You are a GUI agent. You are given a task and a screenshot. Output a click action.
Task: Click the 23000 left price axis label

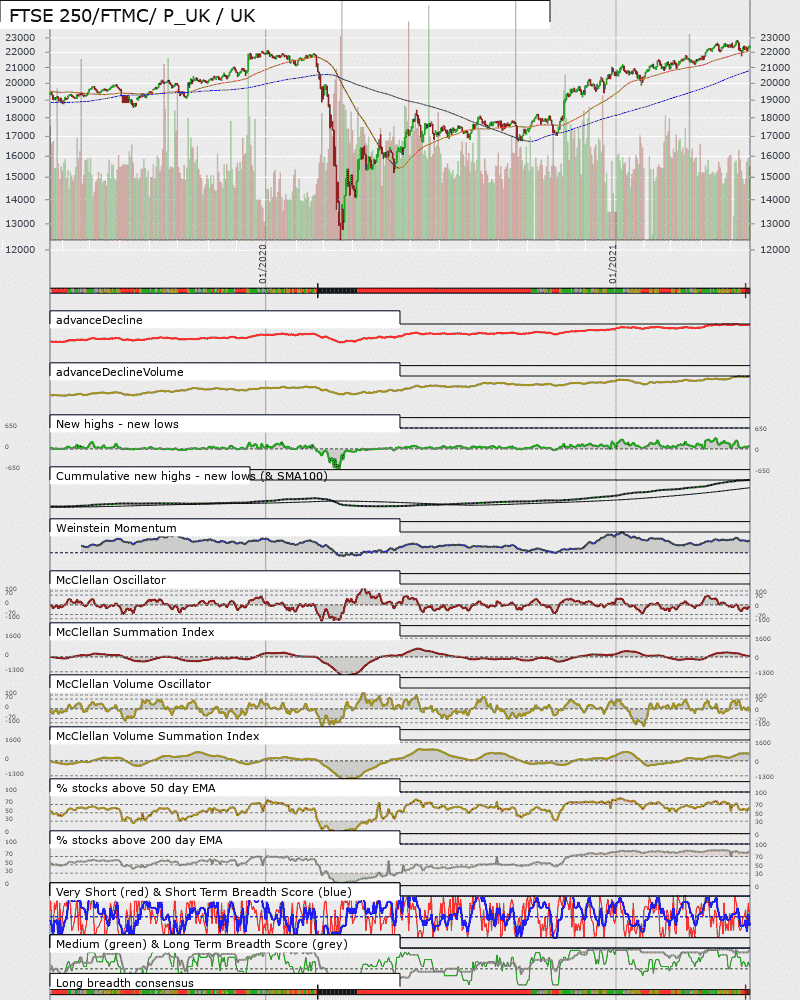[20, 38]
